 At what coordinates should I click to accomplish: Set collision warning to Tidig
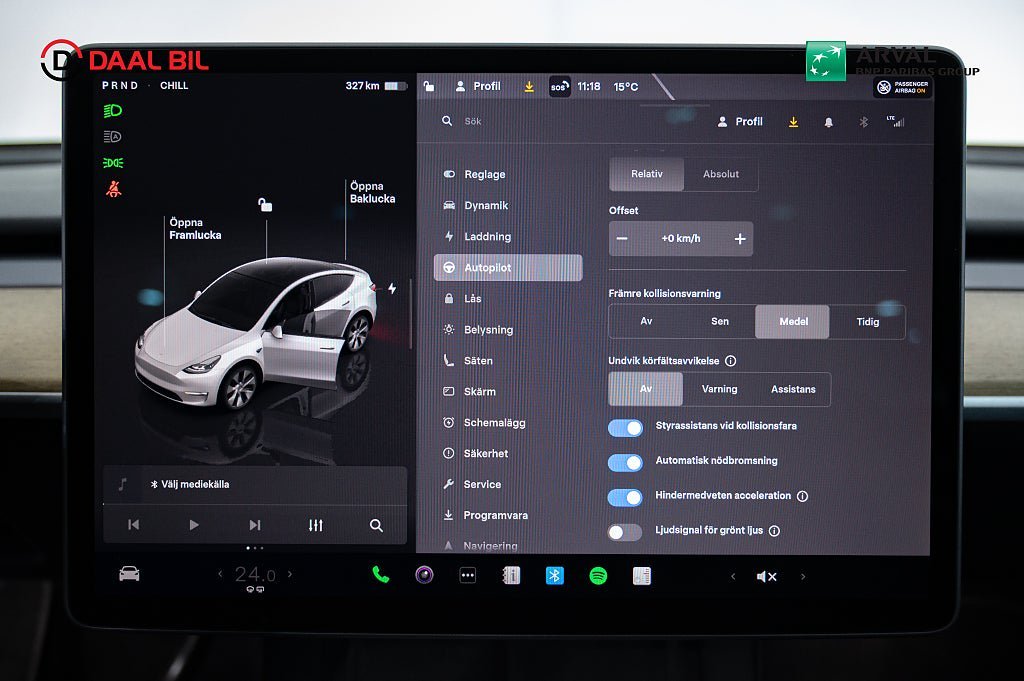(867, 322)
